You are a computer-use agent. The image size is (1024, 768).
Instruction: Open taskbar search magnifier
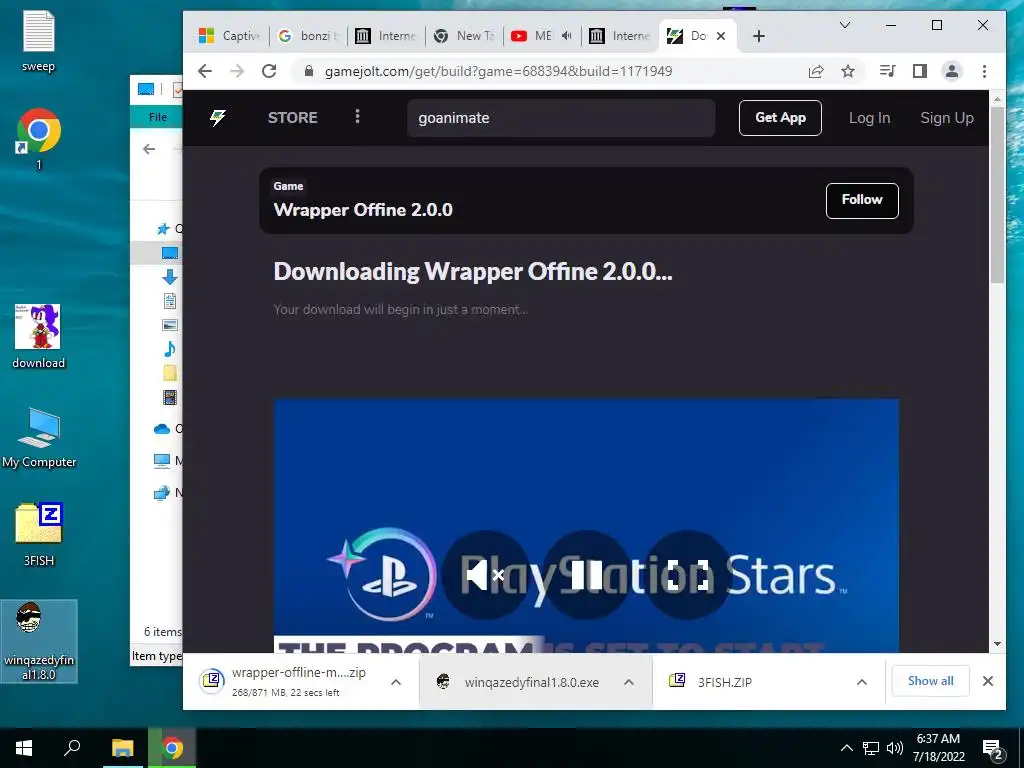coord(72,747)
